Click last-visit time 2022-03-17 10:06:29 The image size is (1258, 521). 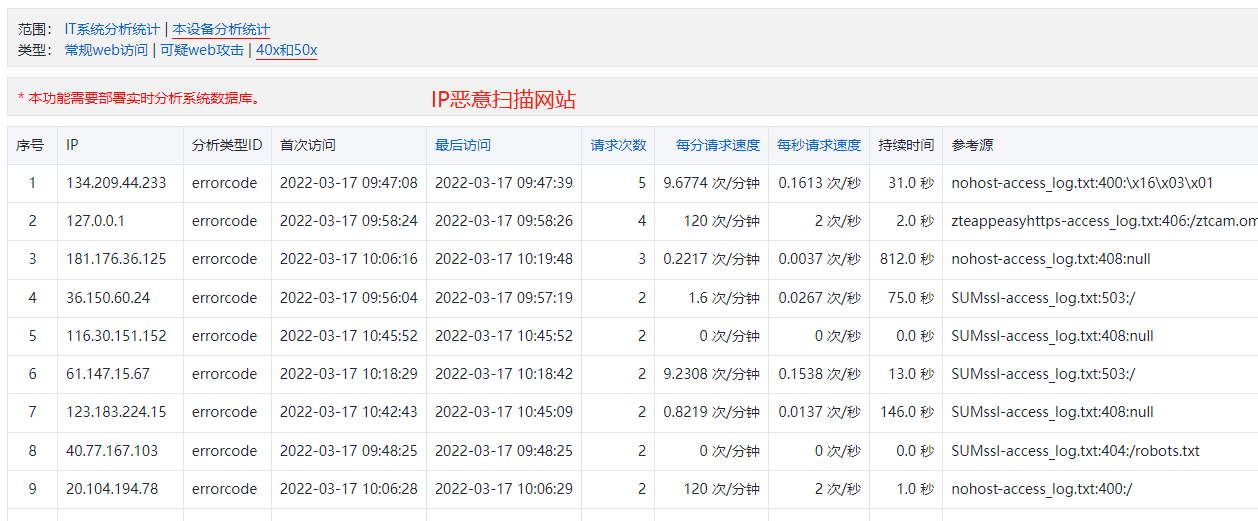[x=504, y=489]
